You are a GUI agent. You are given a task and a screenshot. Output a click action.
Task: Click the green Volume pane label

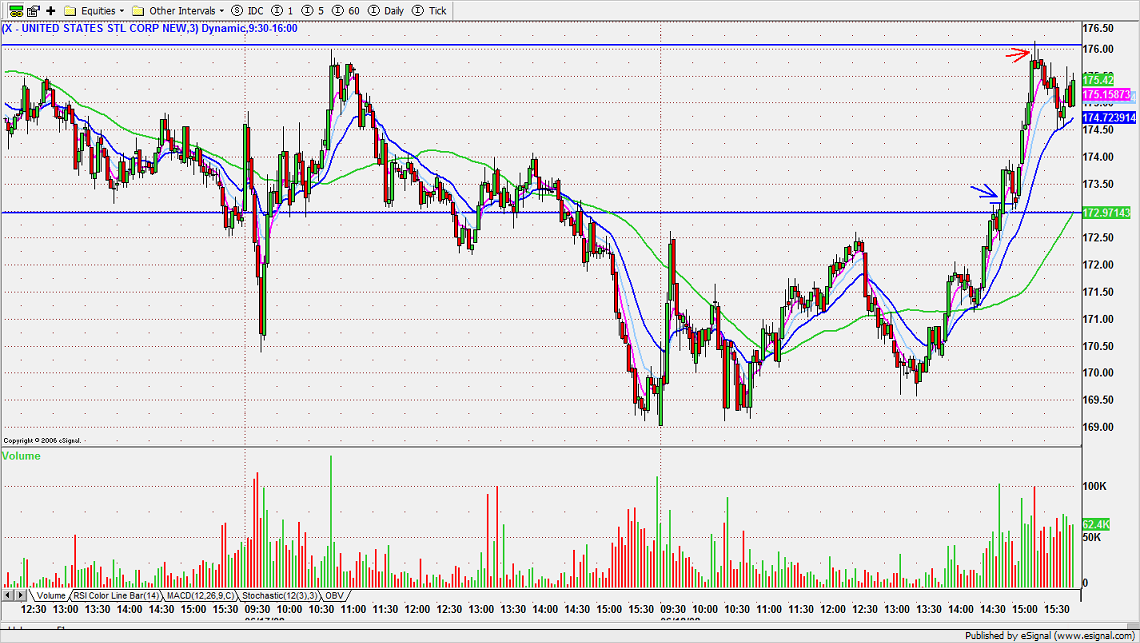(21, 456)
